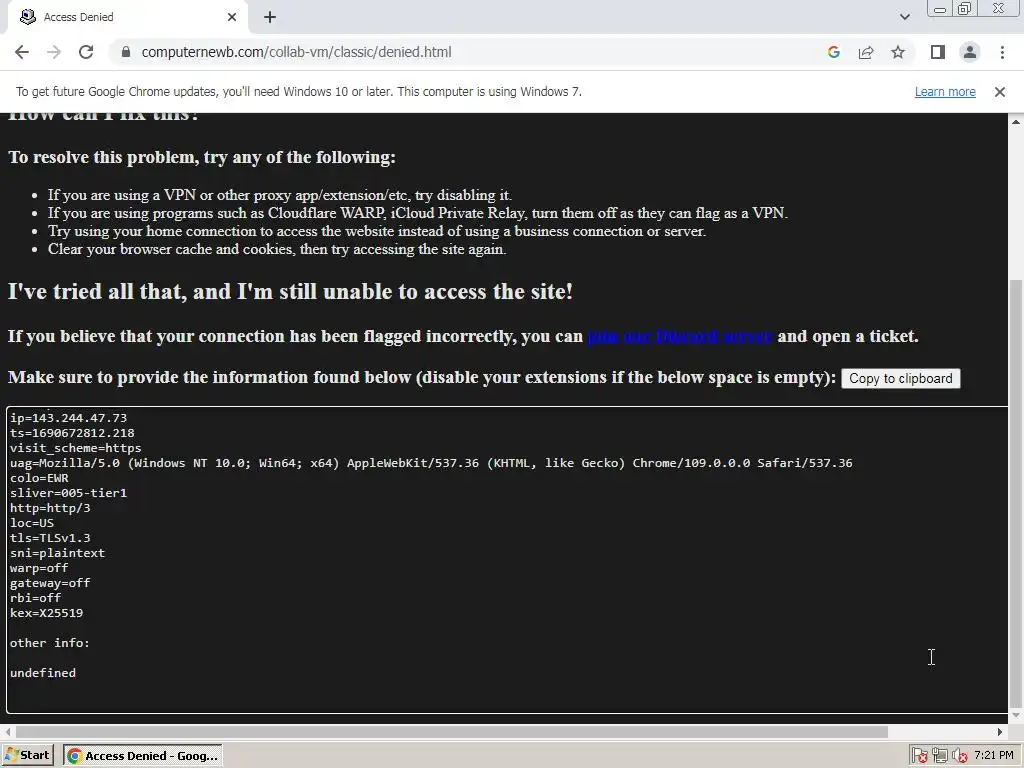This screenshot has width=1024, height=768.
Task: Click the horizontal scrollbar left arrow
Action: click(8, 732)
